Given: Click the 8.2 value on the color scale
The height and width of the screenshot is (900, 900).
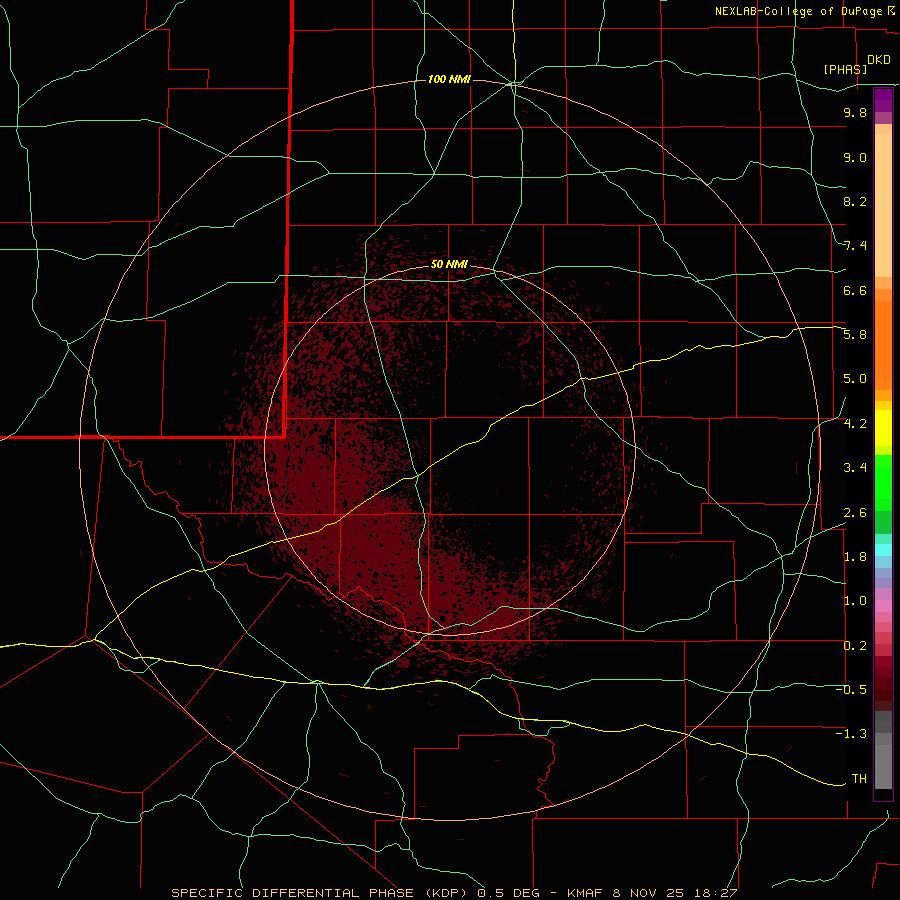Looking at the screenshot, I should [x=855, y=201].
